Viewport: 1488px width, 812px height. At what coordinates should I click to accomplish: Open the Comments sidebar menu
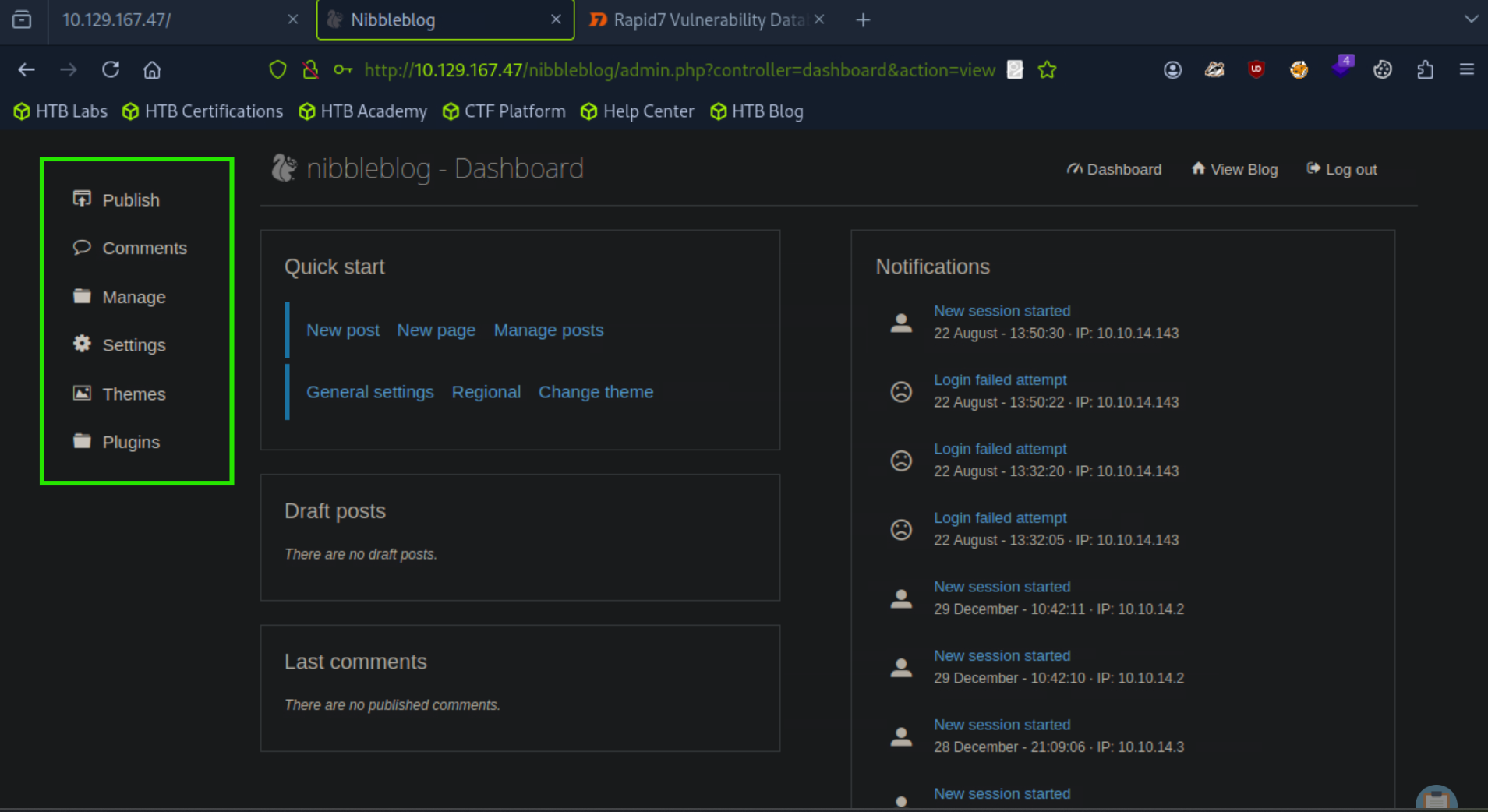pyautogui.click(x=130, y=248)
